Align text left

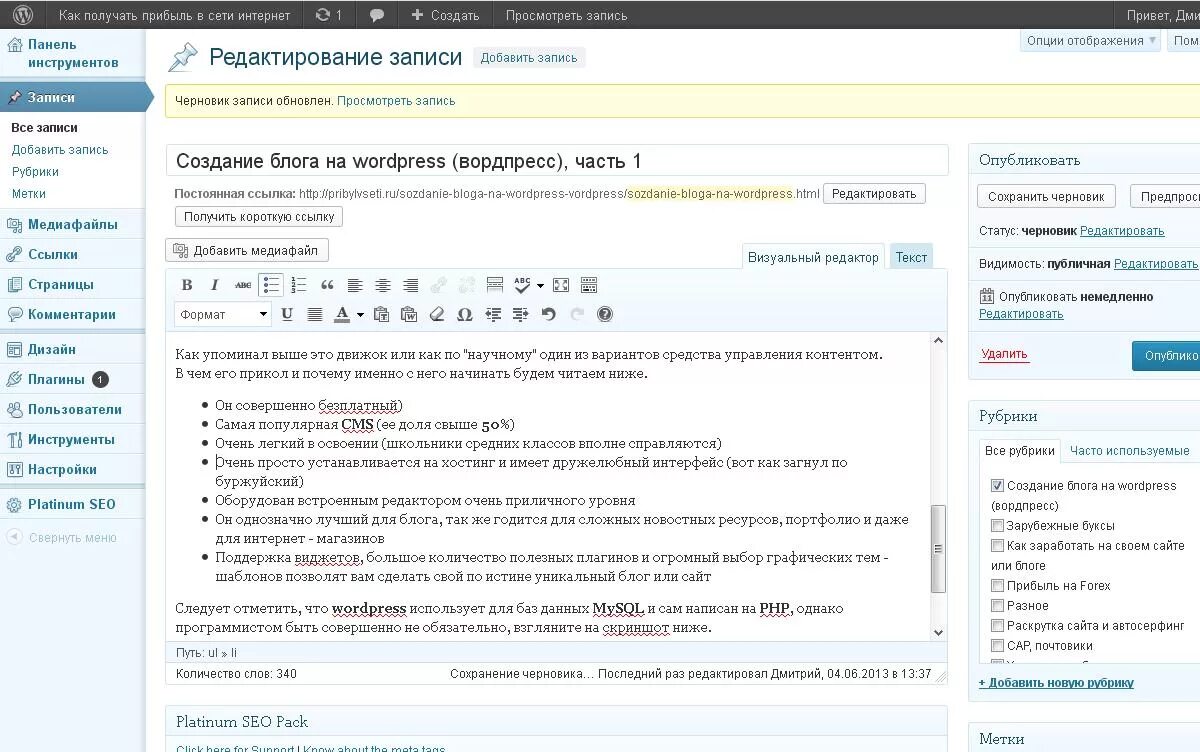click(x=355, y=285)
